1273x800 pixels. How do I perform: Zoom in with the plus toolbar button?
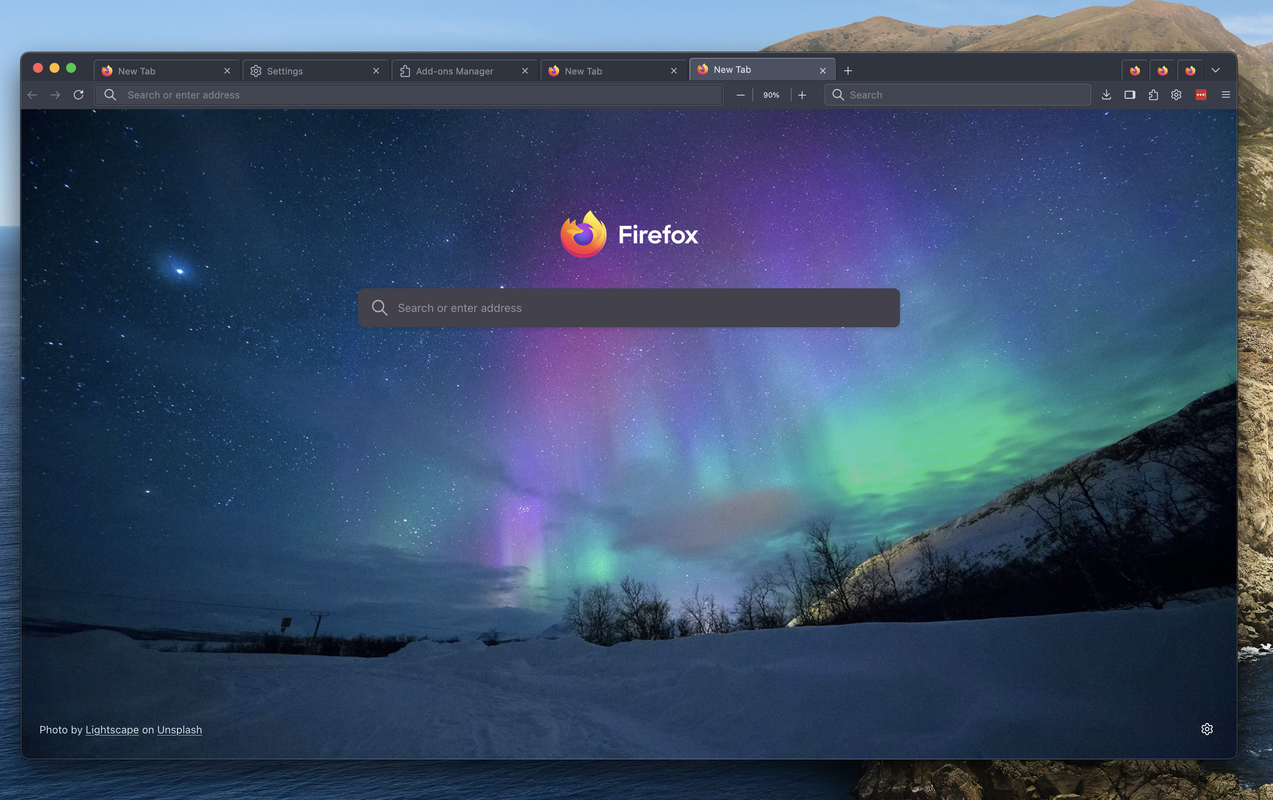[802, 95]
